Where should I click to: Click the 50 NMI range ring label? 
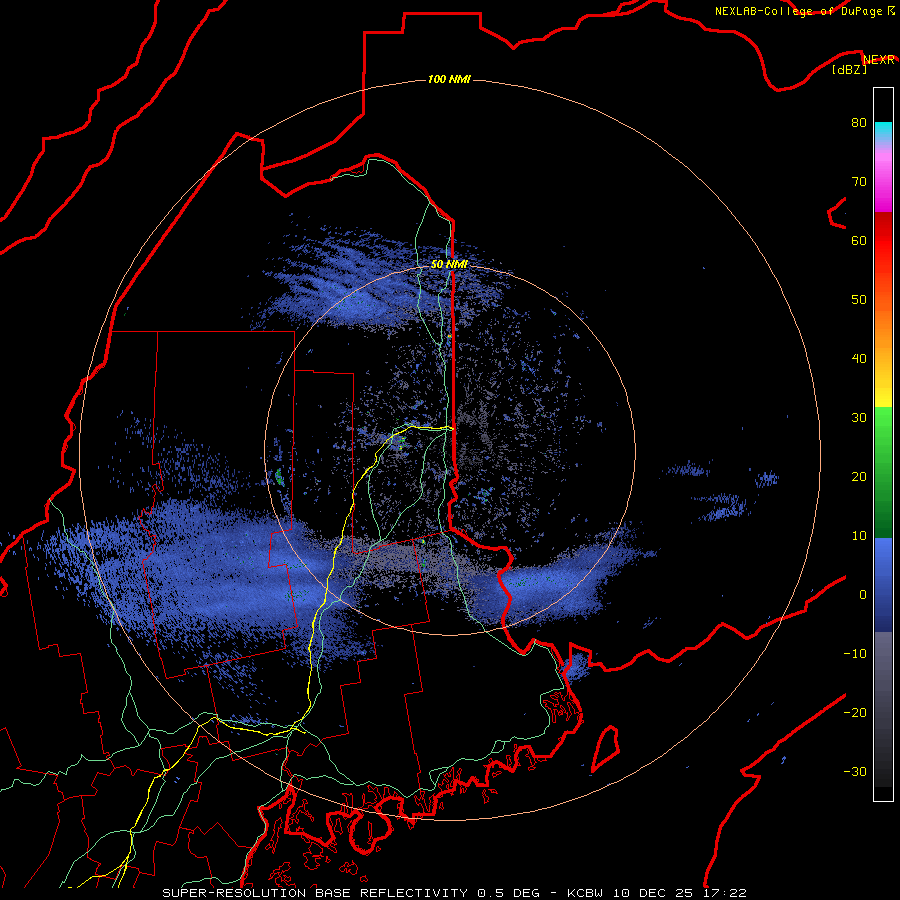pyautogui.click(x=449, y=264)
